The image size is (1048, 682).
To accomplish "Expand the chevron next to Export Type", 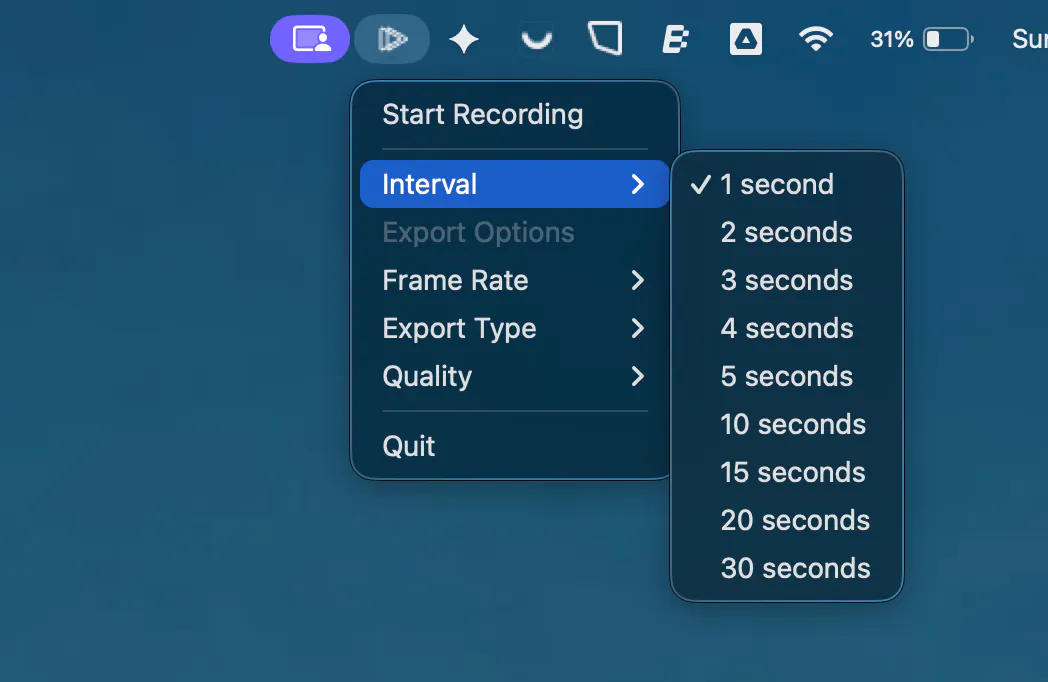I will 638,328.
